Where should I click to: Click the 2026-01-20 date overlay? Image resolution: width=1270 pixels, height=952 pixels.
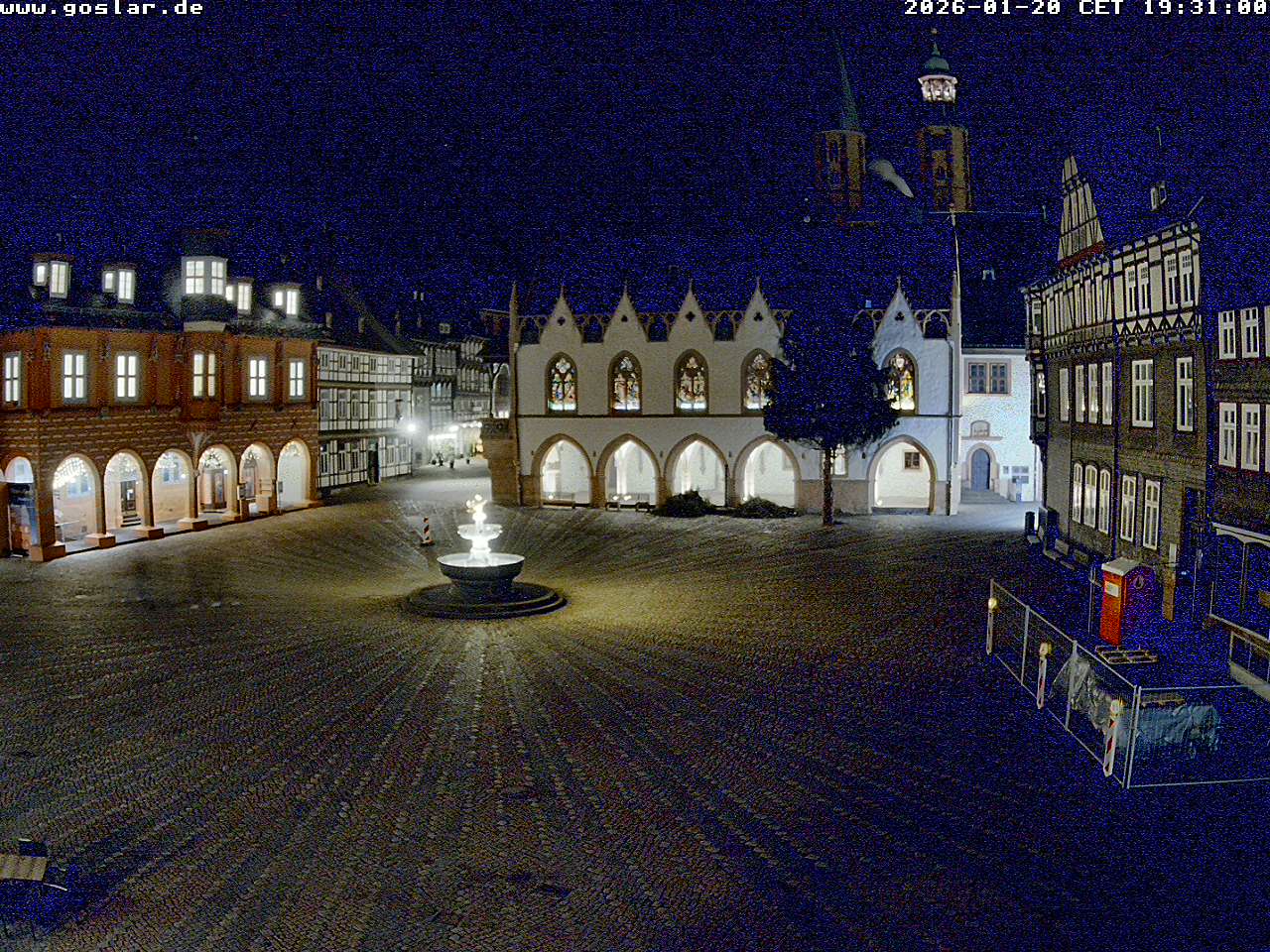(982, 8)
